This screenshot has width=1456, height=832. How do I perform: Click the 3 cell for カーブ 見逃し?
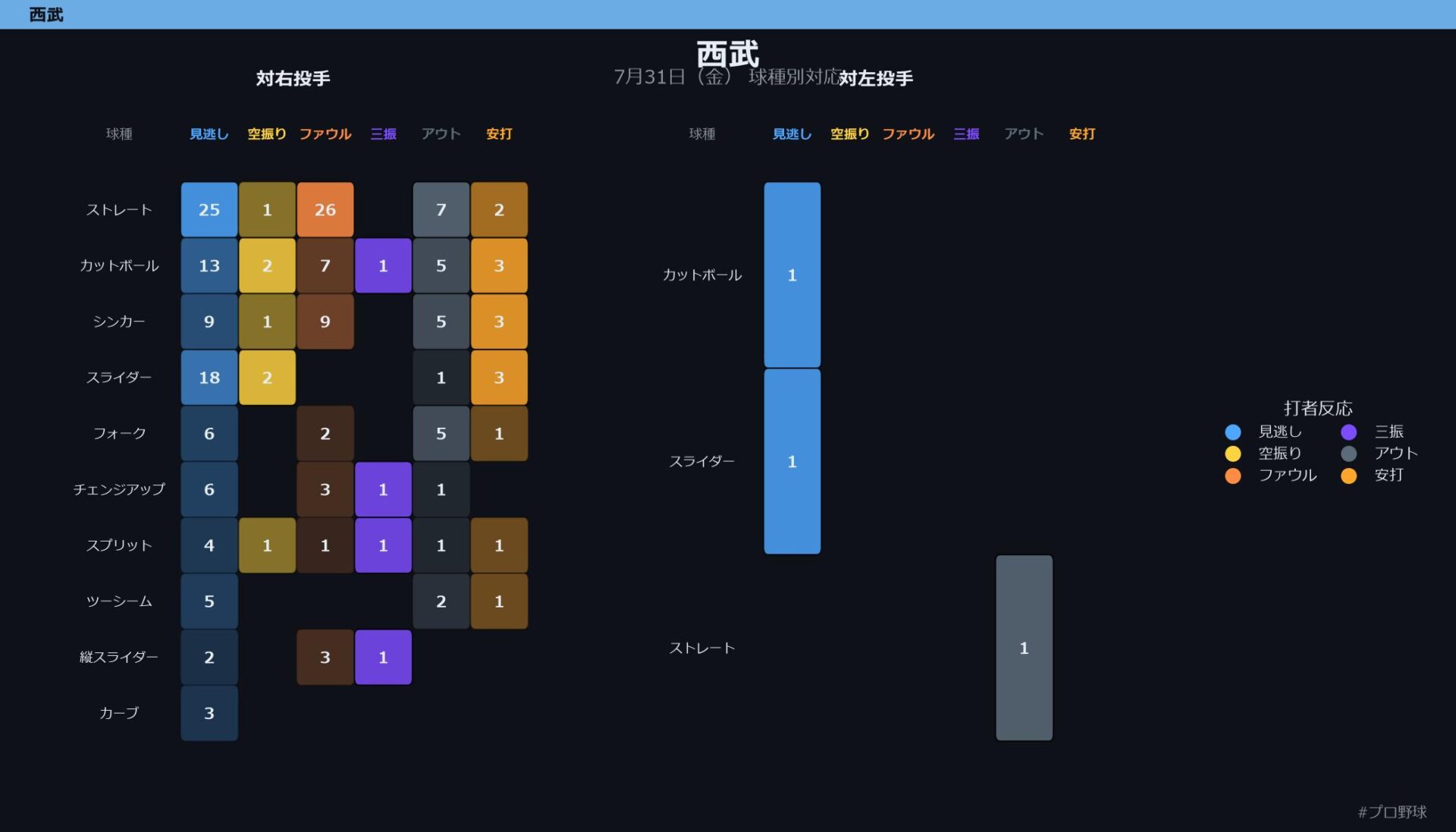[x=209, y=713]
